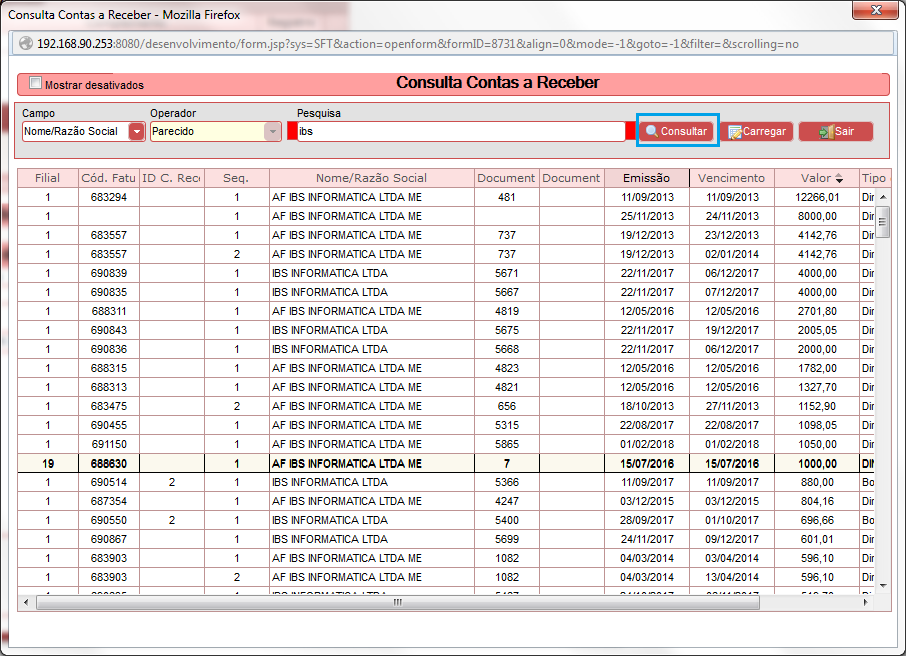Image resolution: width=906 pixels, height=656 pixels.
Task: Click document number 5675
Action: [507, 330]
